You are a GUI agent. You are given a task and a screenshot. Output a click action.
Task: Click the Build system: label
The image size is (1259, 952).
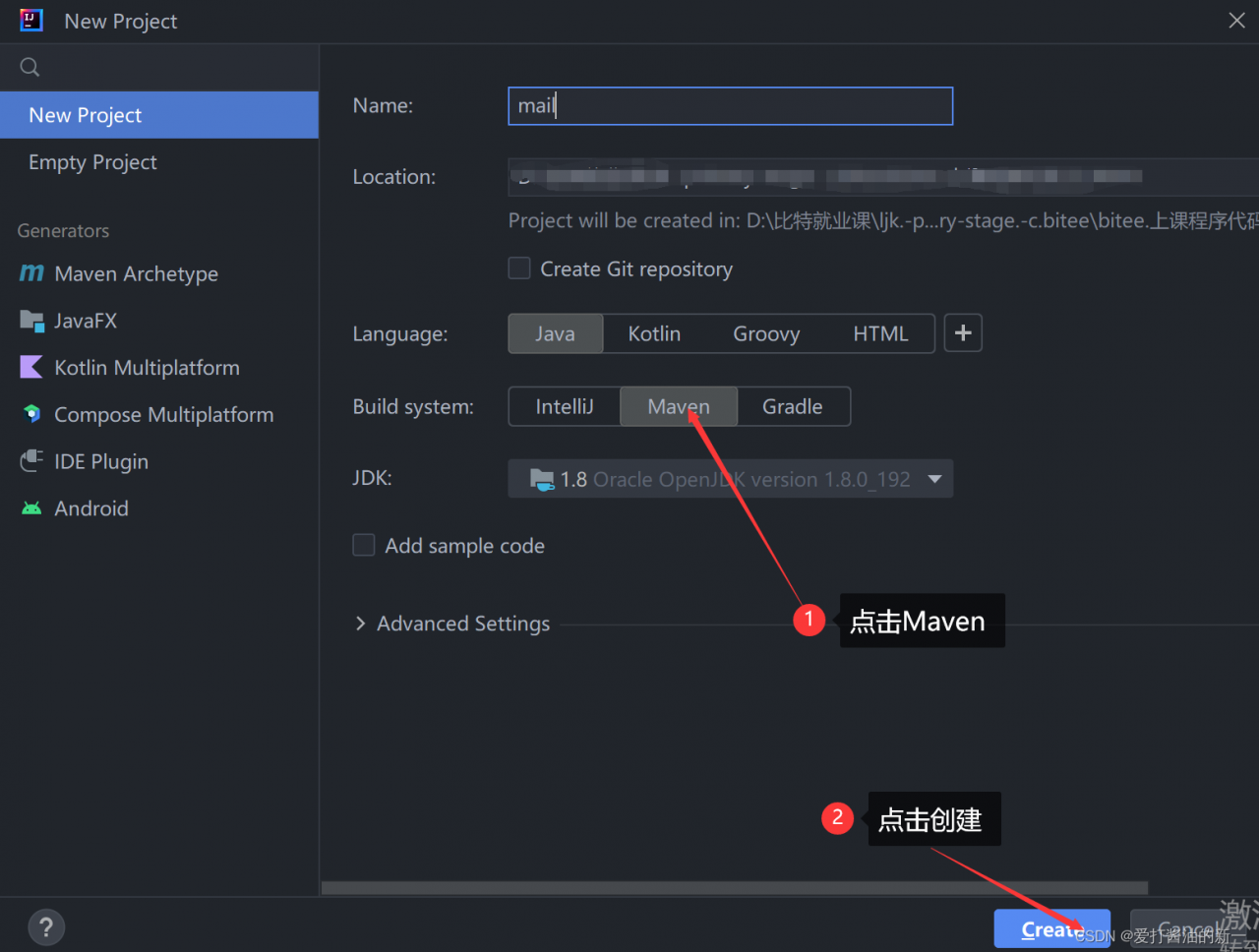(x=413, y=407)
